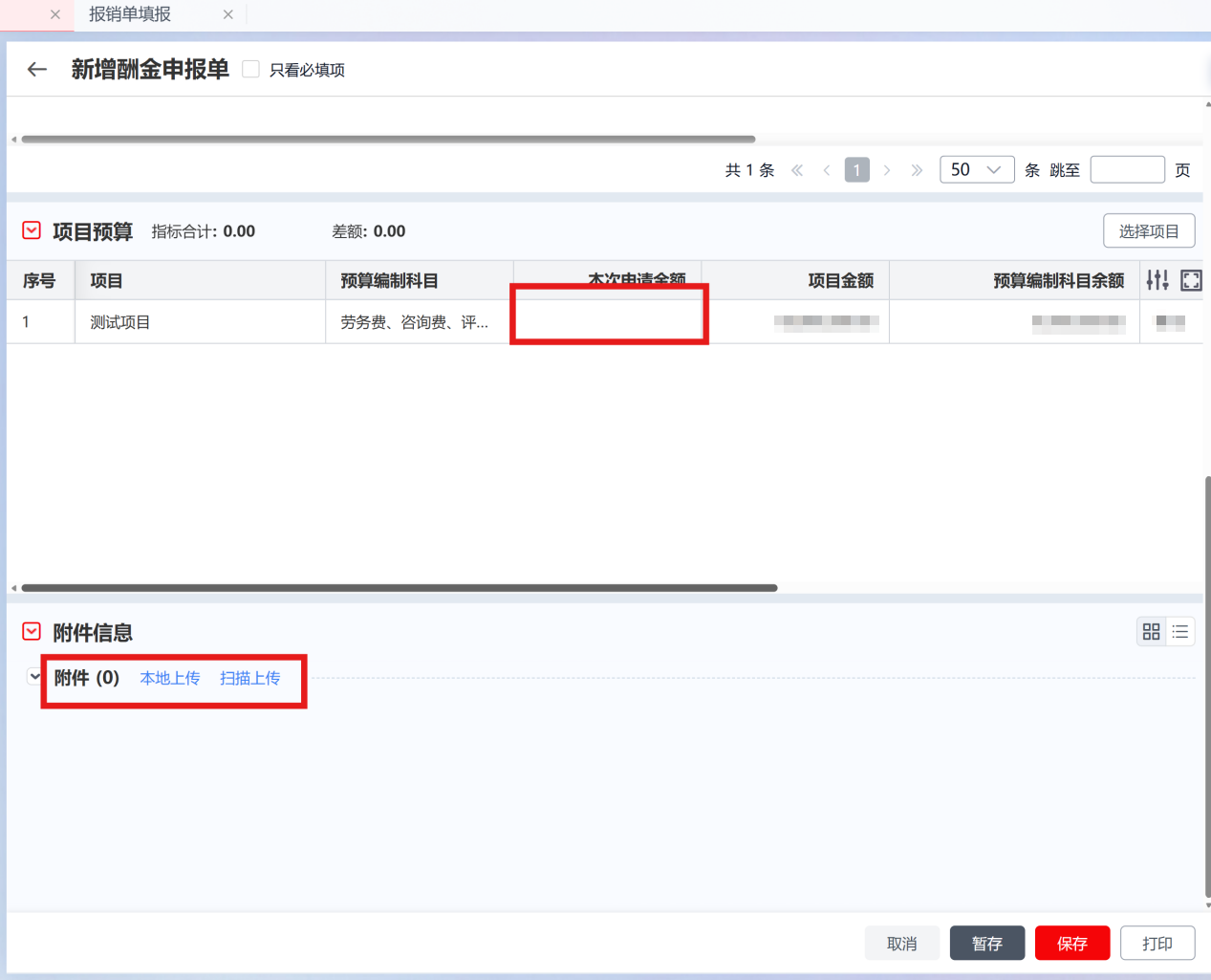This screenshot has width=1211, height=980.
Task: Click the 跳至 page number input field
Action: tap(1127, 169)
